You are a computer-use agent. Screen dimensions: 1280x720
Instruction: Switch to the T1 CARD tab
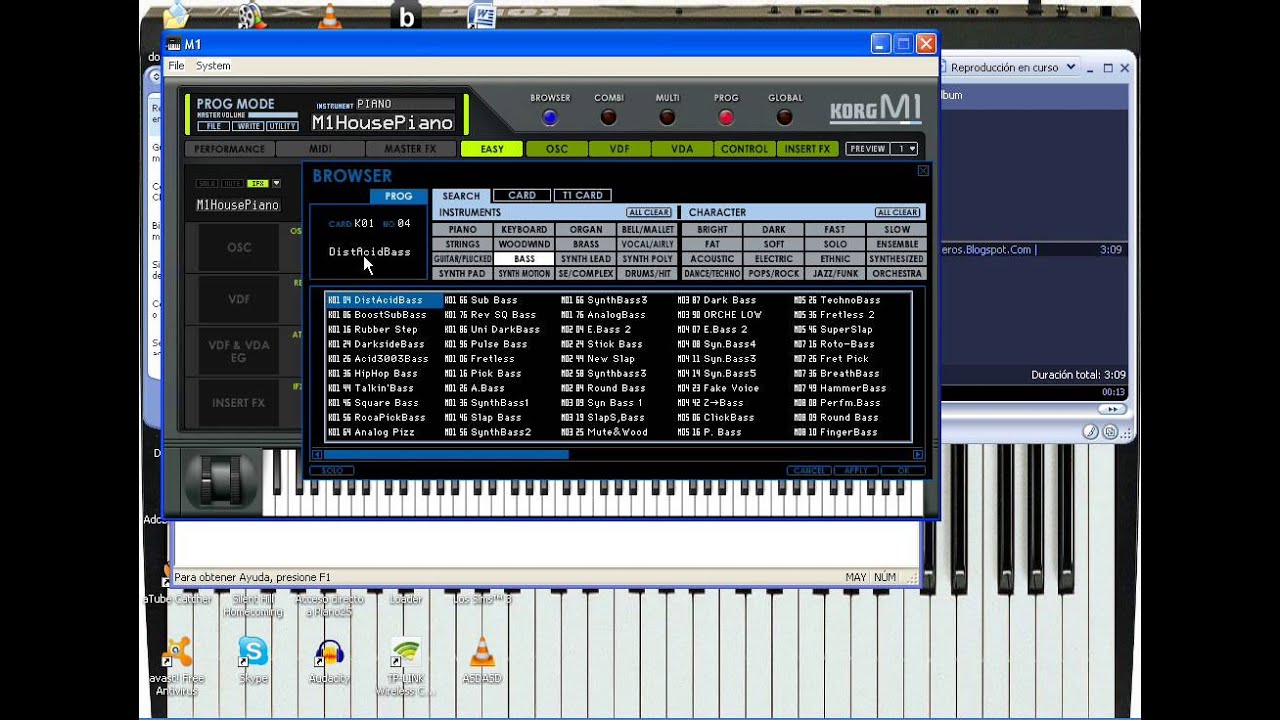point(582,196)
